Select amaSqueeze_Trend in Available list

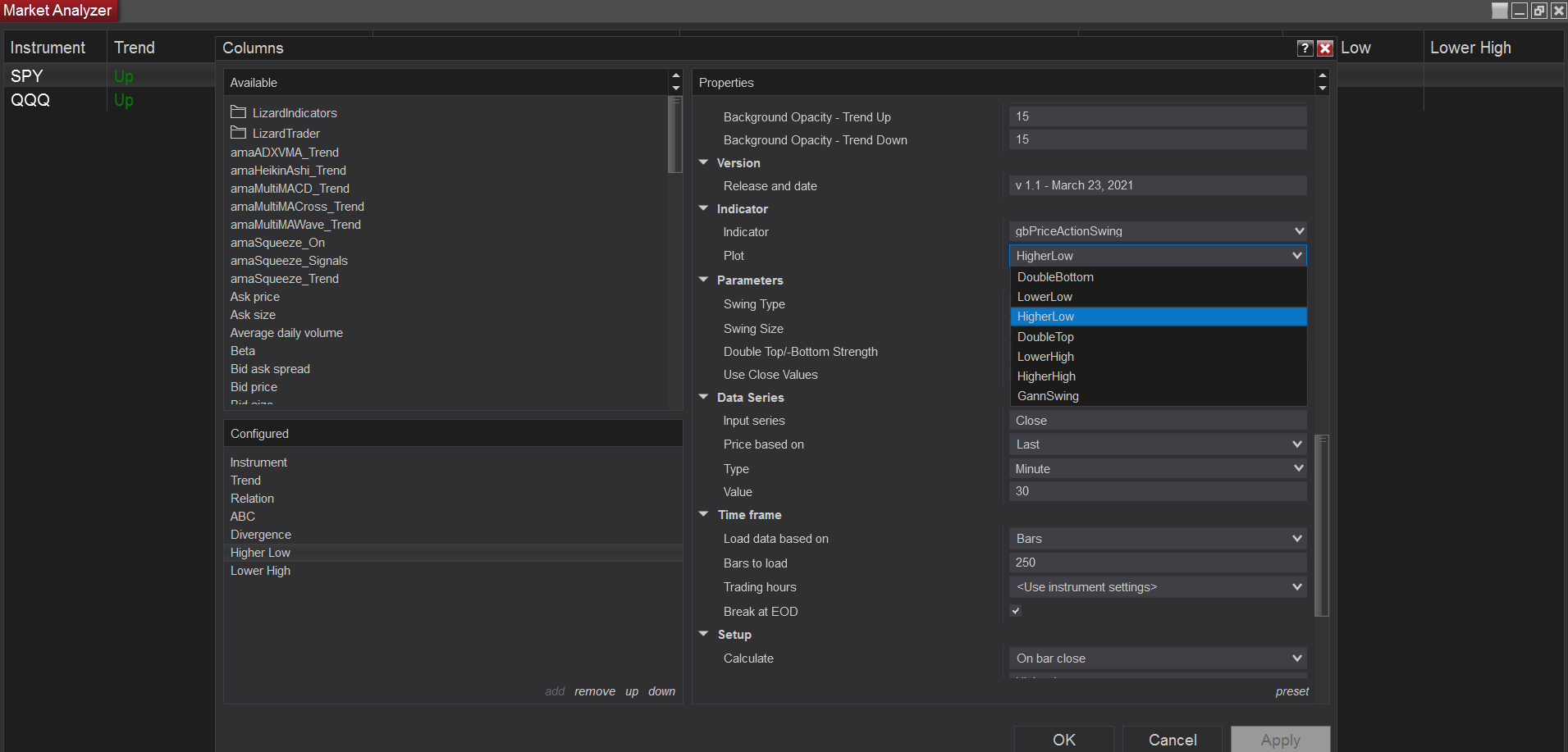285,279
